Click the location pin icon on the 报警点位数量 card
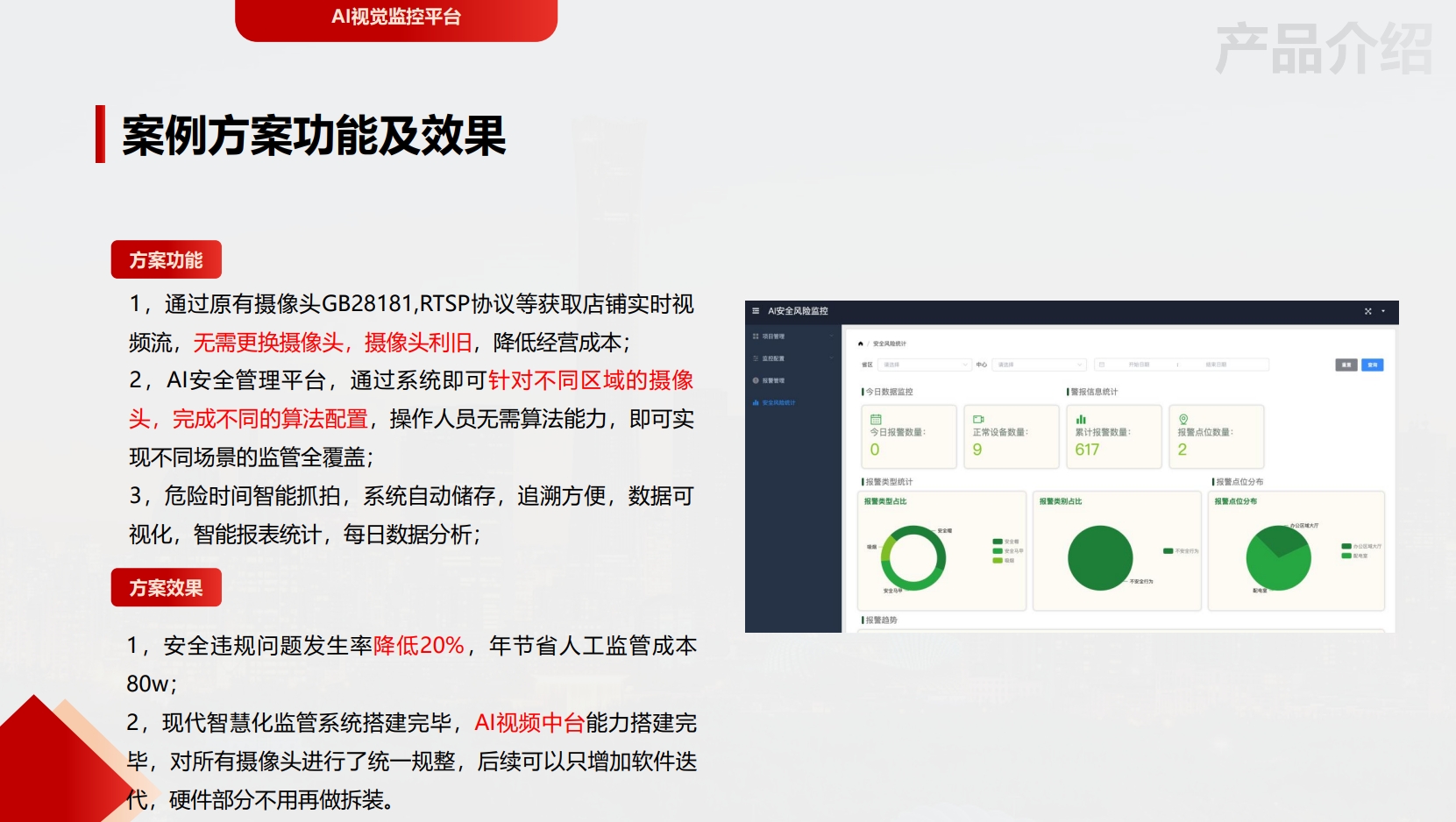1456x822 pixels. pyautogui.click(x=1183, y=420)
